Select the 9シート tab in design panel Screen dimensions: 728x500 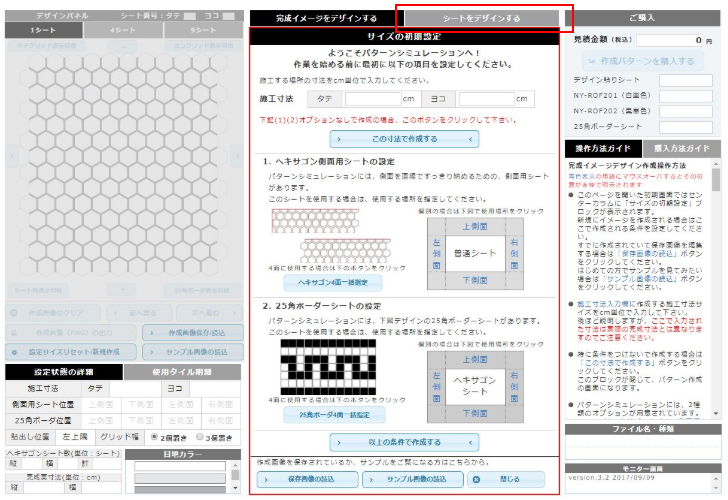[x=203, y=30]
